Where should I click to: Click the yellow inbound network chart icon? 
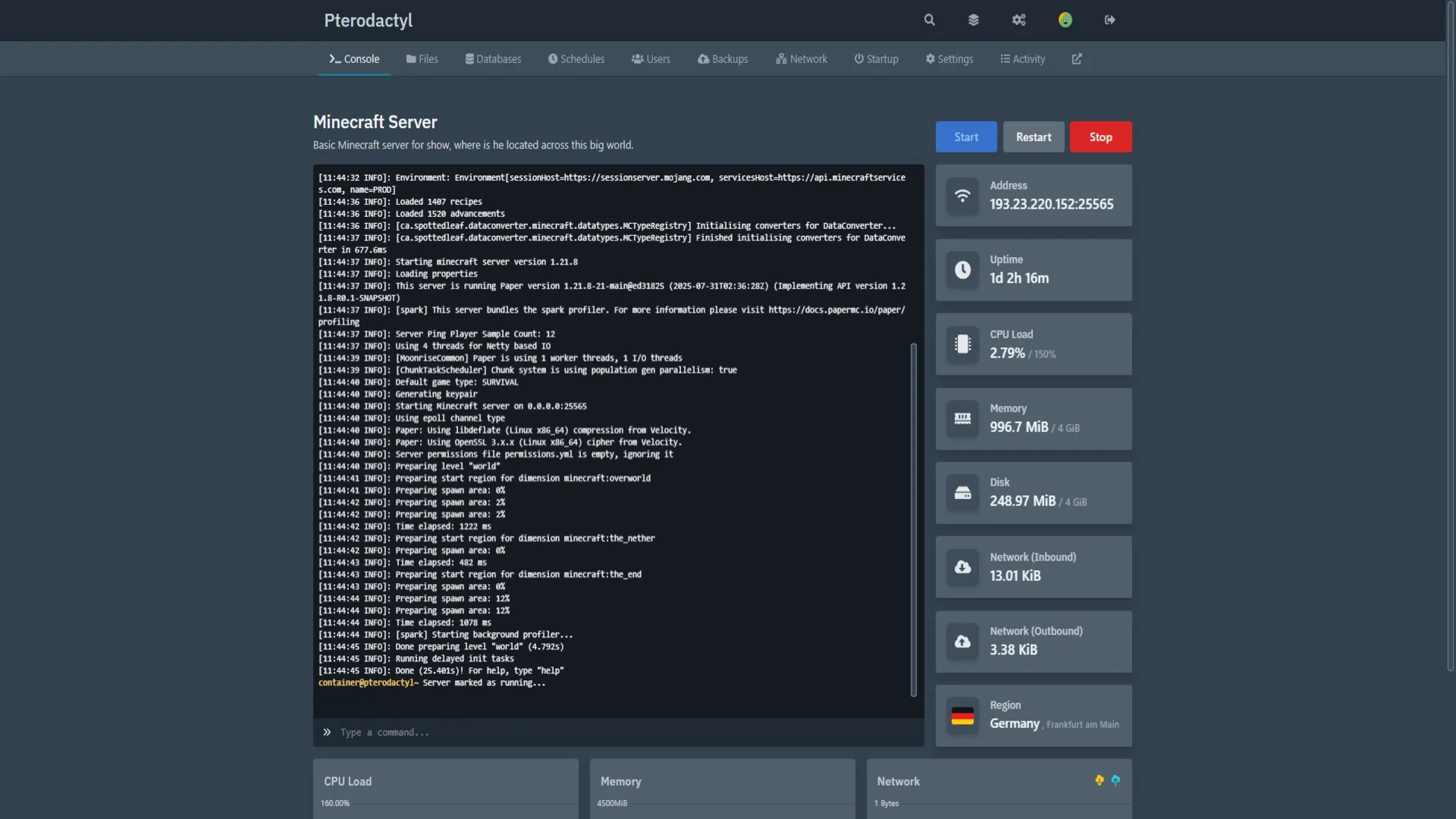(1099, 780)
